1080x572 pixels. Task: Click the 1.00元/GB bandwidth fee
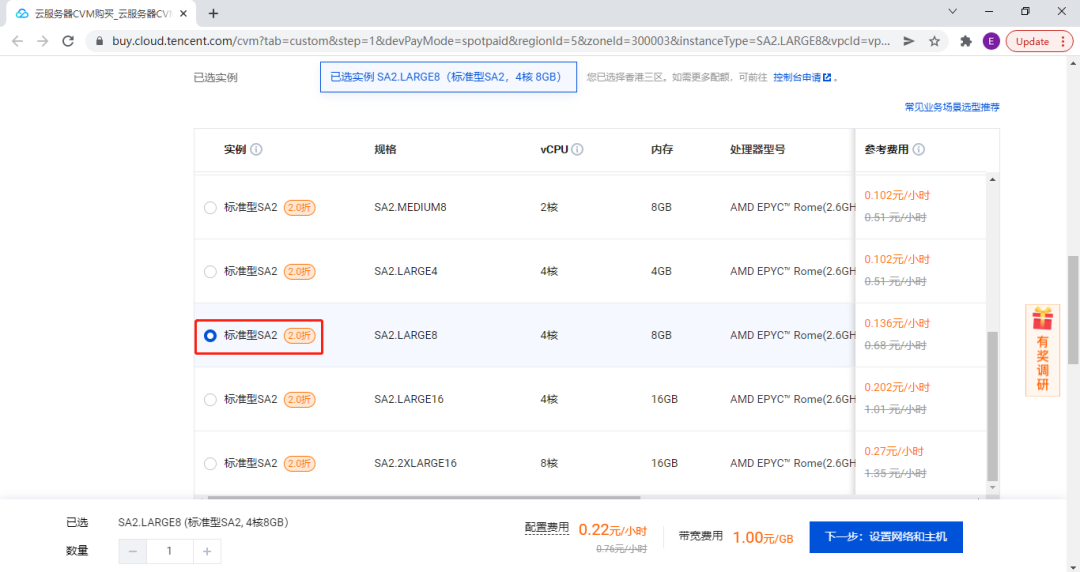click(762, 538)
